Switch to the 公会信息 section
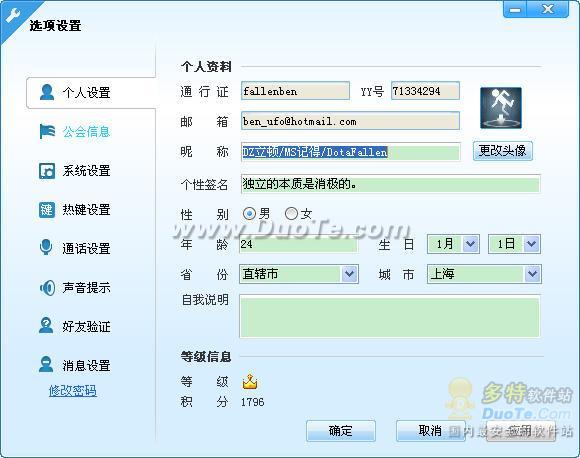This screenshot has height=458, width=580. 87,132
